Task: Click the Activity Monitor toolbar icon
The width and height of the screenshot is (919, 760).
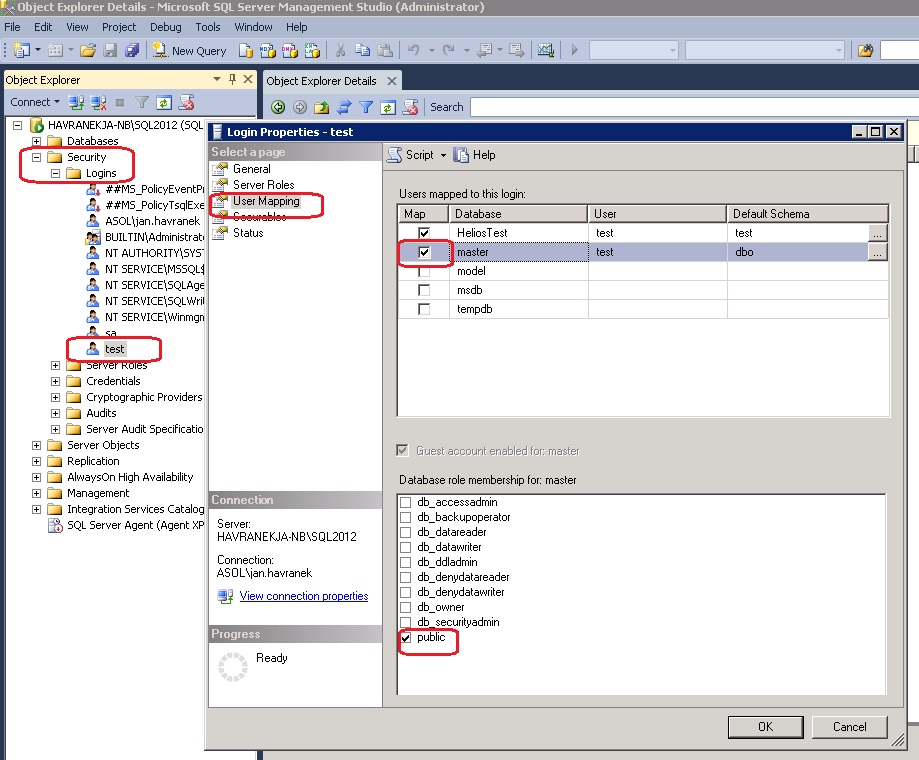Action: pyautogui.click(x=545, y=50)
